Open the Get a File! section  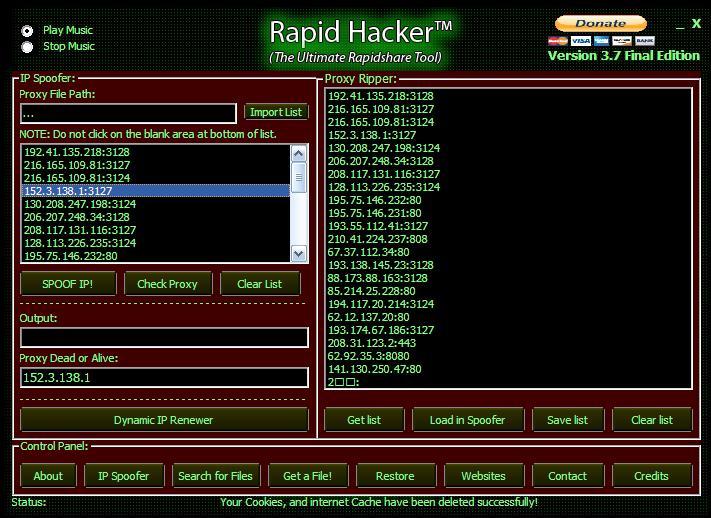(308, 476)
